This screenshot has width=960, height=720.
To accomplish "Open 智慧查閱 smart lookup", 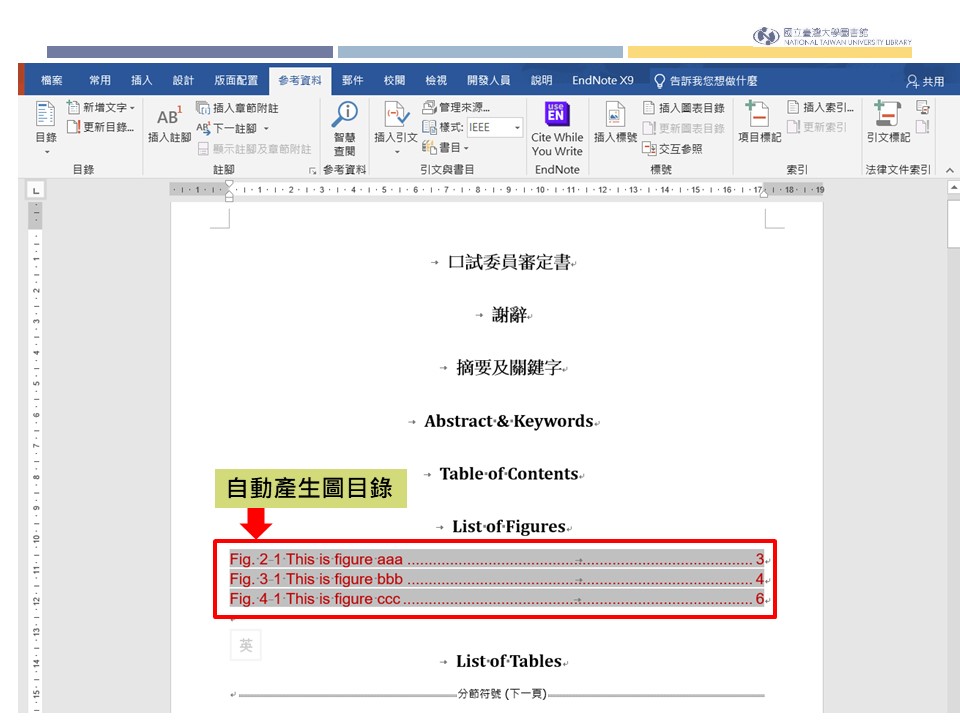I will pos(345,129).
